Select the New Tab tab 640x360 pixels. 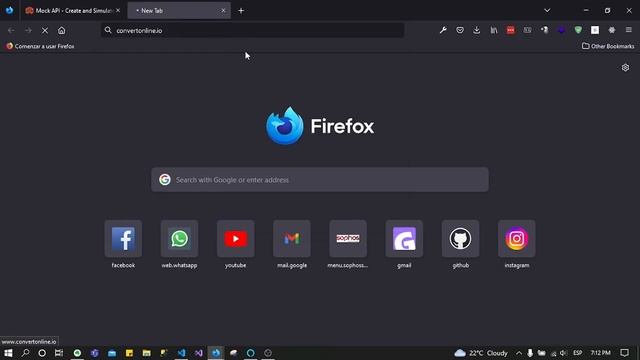(x=179, y=11)
